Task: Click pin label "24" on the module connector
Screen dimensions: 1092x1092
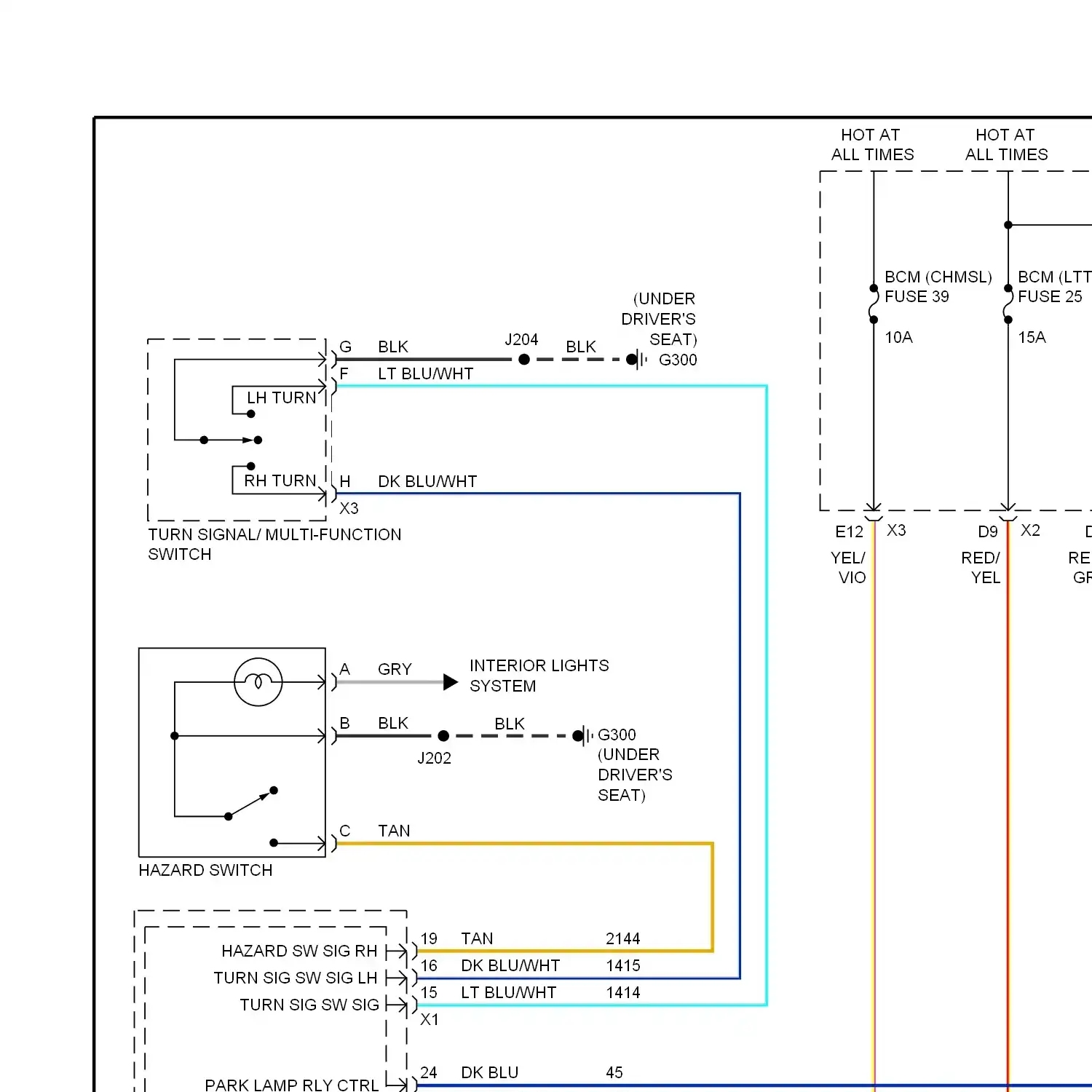Action: [x=429, y=1072]
